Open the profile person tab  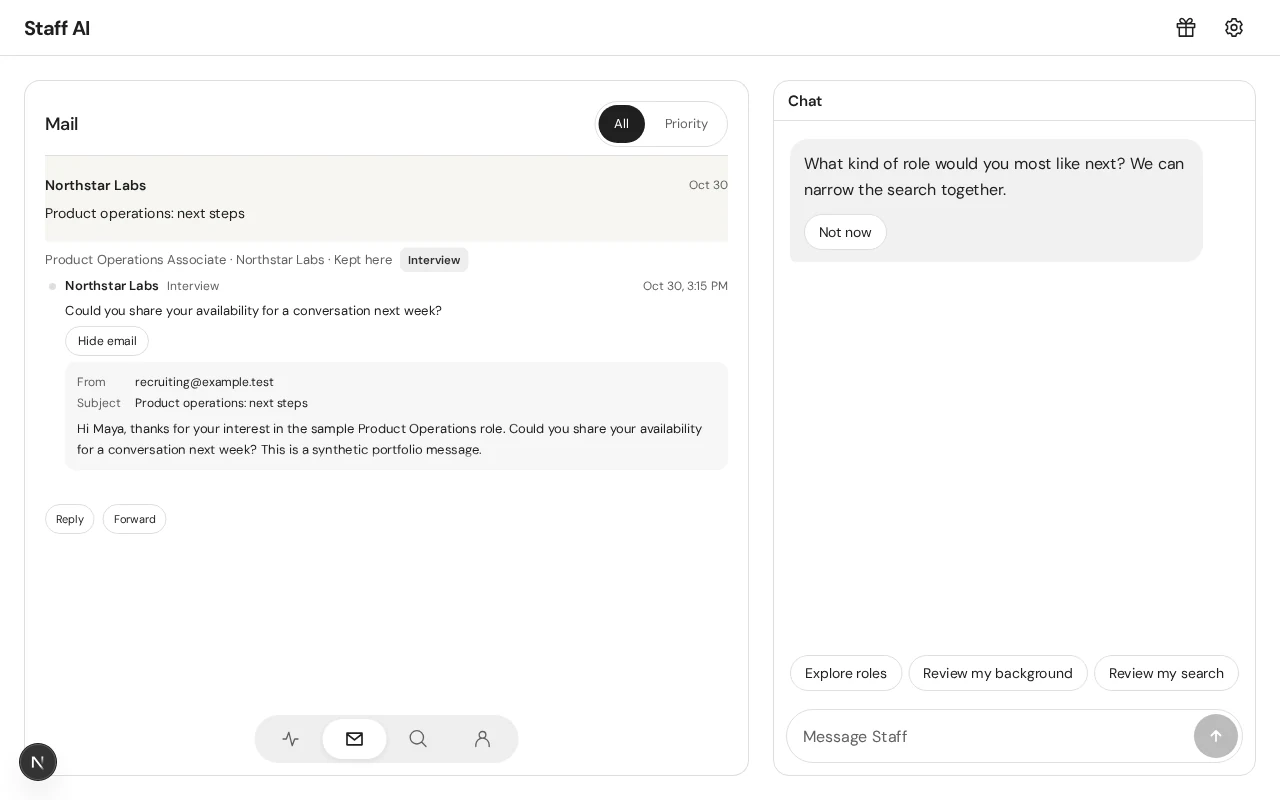point(483,739)
